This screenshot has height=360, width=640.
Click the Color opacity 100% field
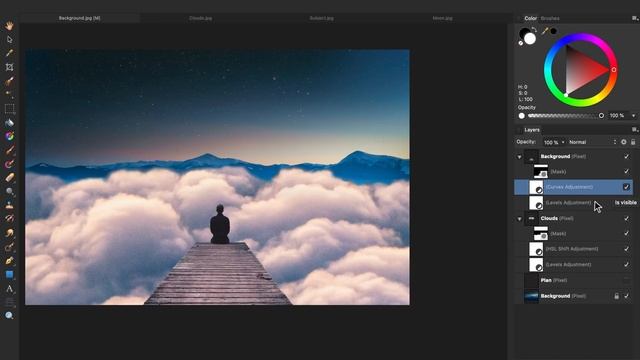(x=618, y=116)
